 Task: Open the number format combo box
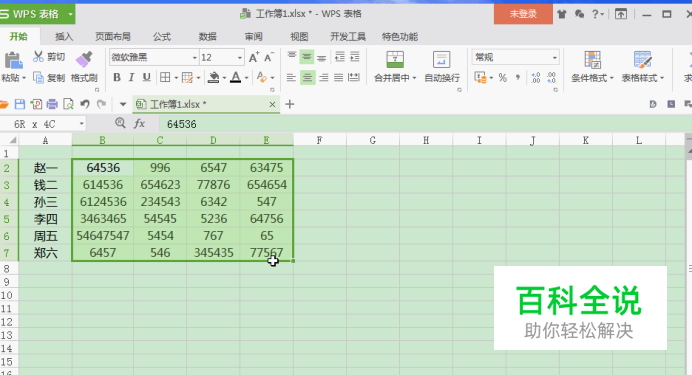click(515, 57)
